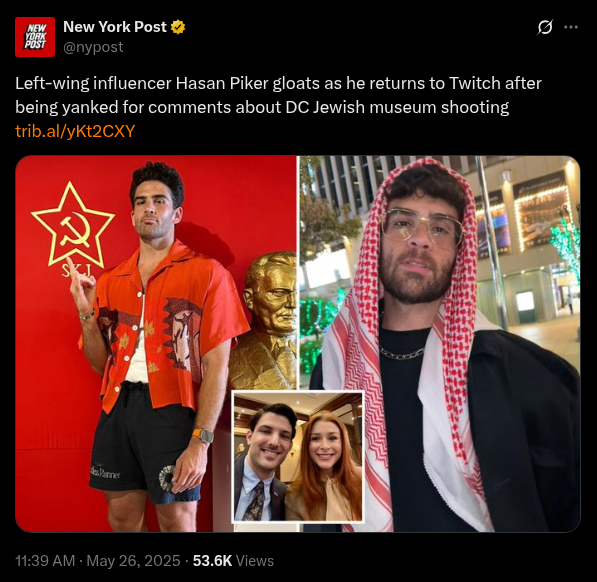Click the orange-strapped watch on the wrist
This screenshot has height=582, width=597.
[203, 435]
